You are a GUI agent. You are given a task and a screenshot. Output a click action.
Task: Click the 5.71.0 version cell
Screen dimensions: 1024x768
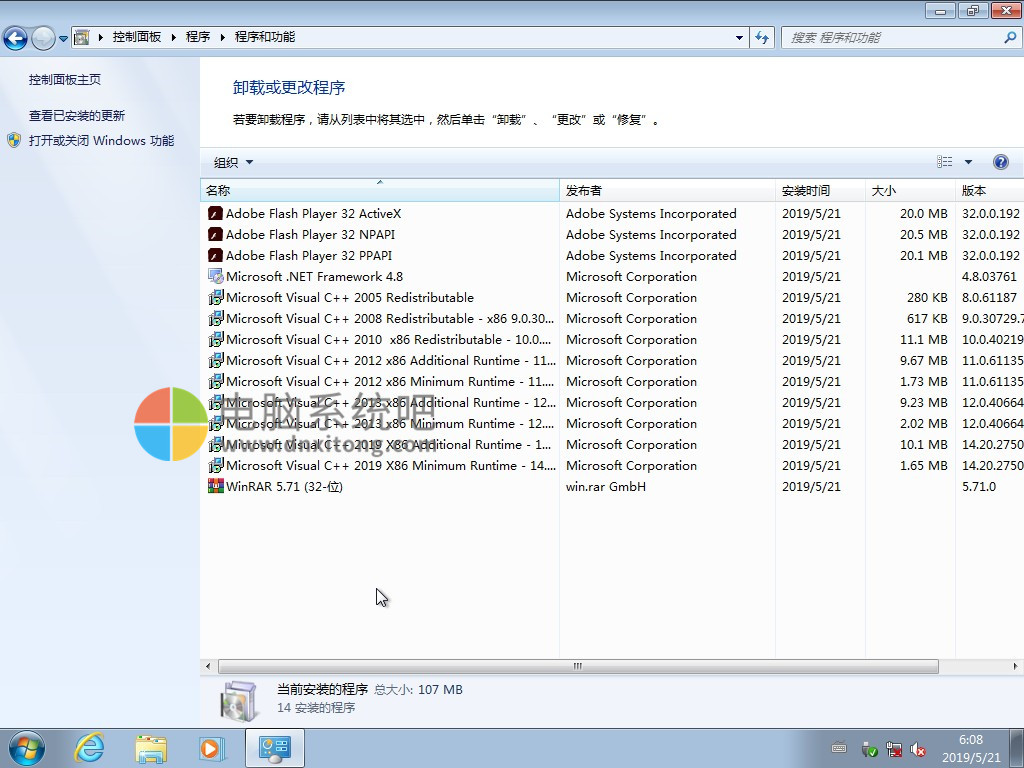point(978,487)
